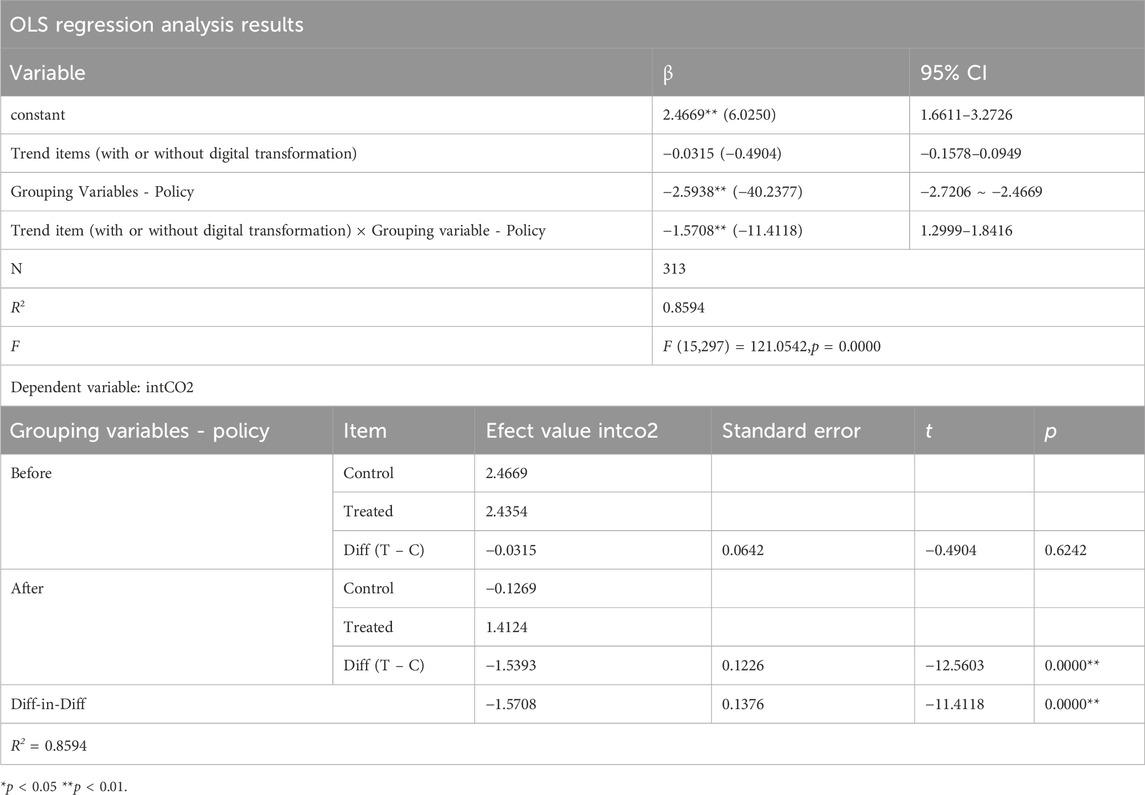Click the interval −2.7206 ~ −2.4669
1145x795 pixels.
(981, 192)
